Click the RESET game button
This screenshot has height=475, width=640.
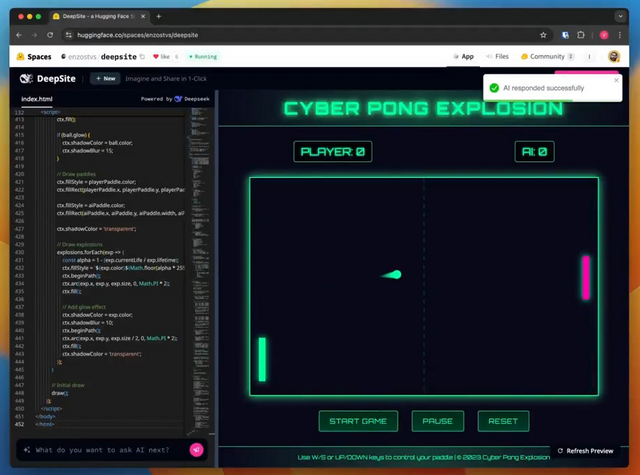(503, 421)
